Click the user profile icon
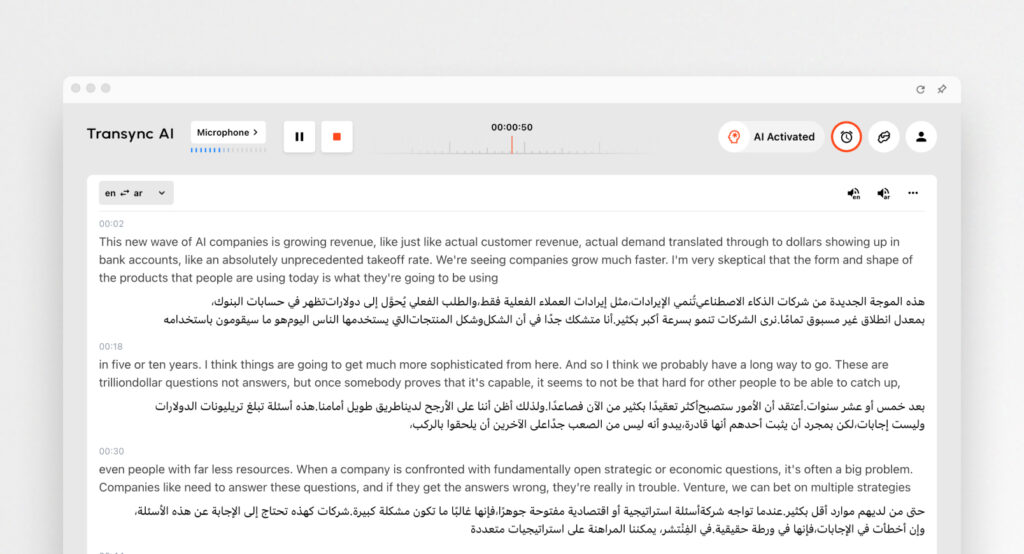Image resolution: width=1024 pixels, height=554 pixels. (921, 136)
